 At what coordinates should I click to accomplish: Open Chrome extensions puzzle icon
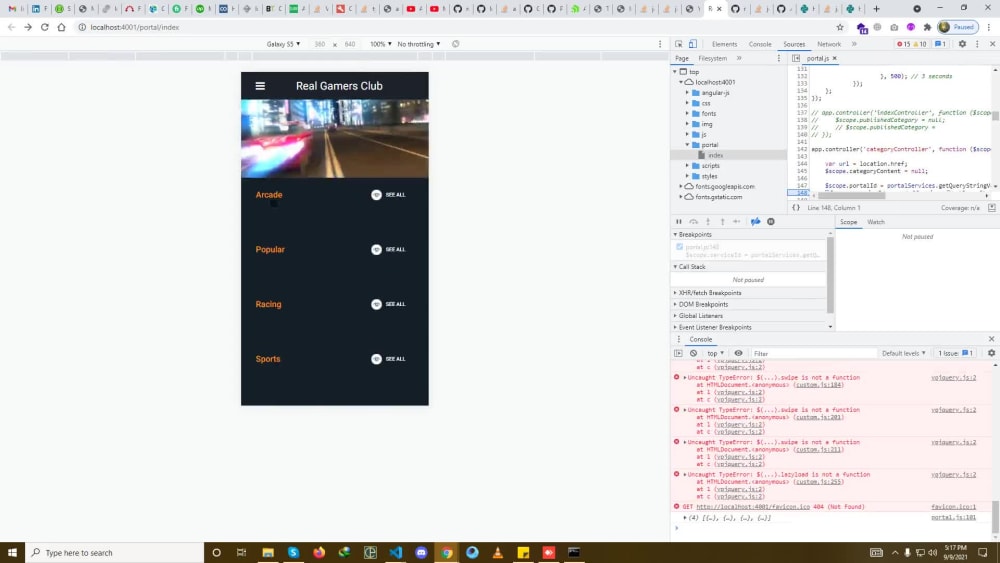point(927,27)
